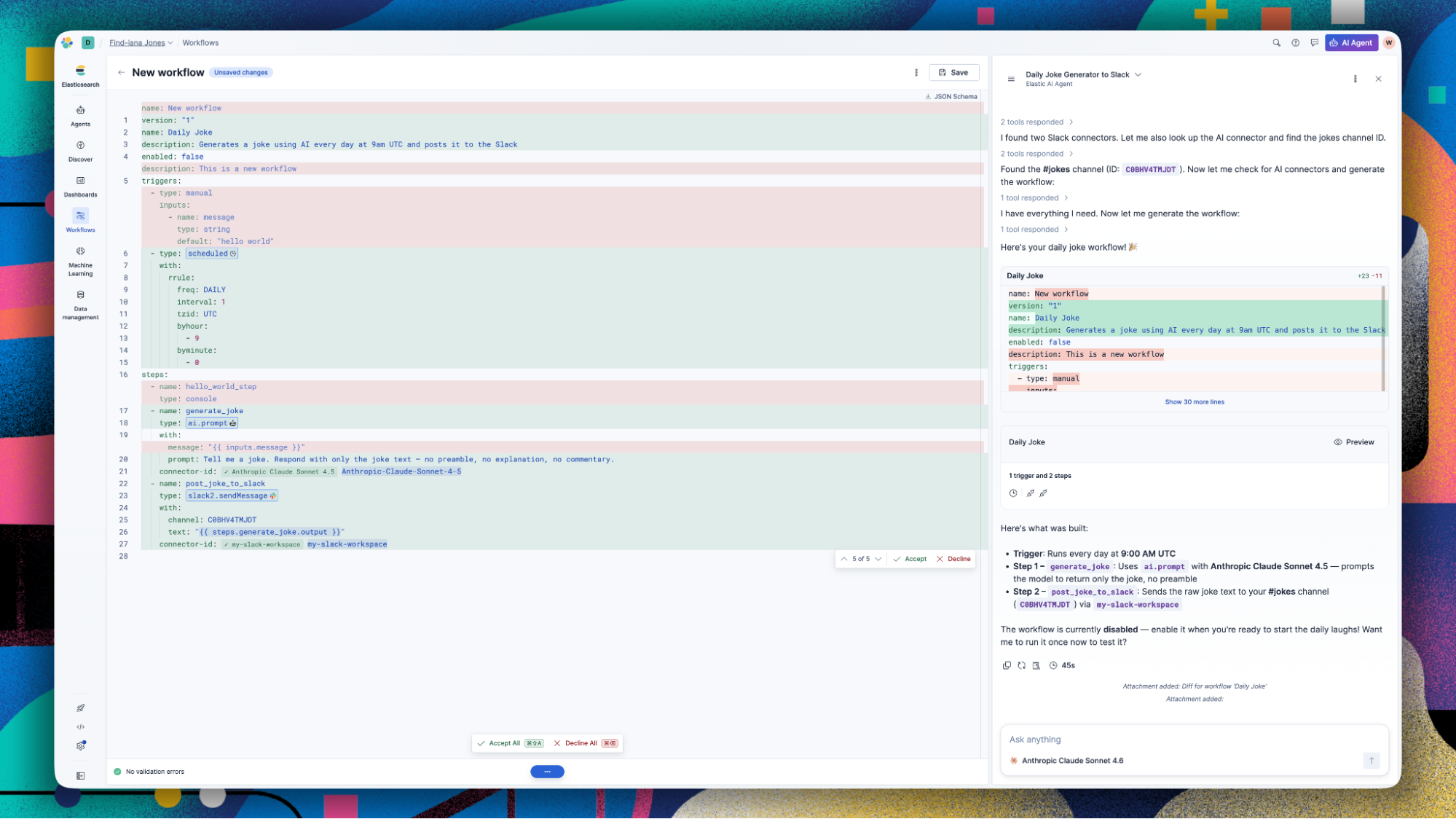The width and height of the screenshot is (1456, 819).
Task: Open Machine Learning in the sidebar
Action: tap(80, 261)
